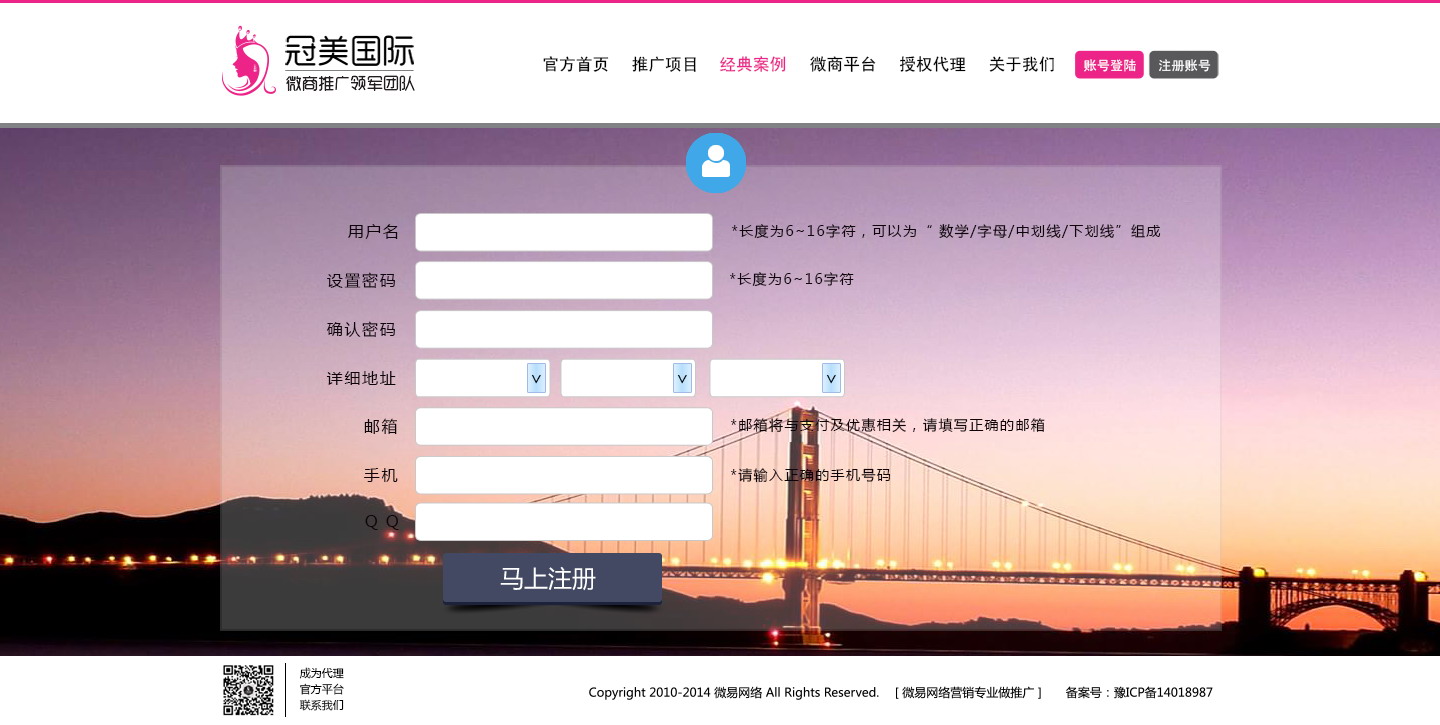The height and width of the screenshot is (725, 1440).
Task: Open the 推广项目 menu item
Action: point(665,65)
